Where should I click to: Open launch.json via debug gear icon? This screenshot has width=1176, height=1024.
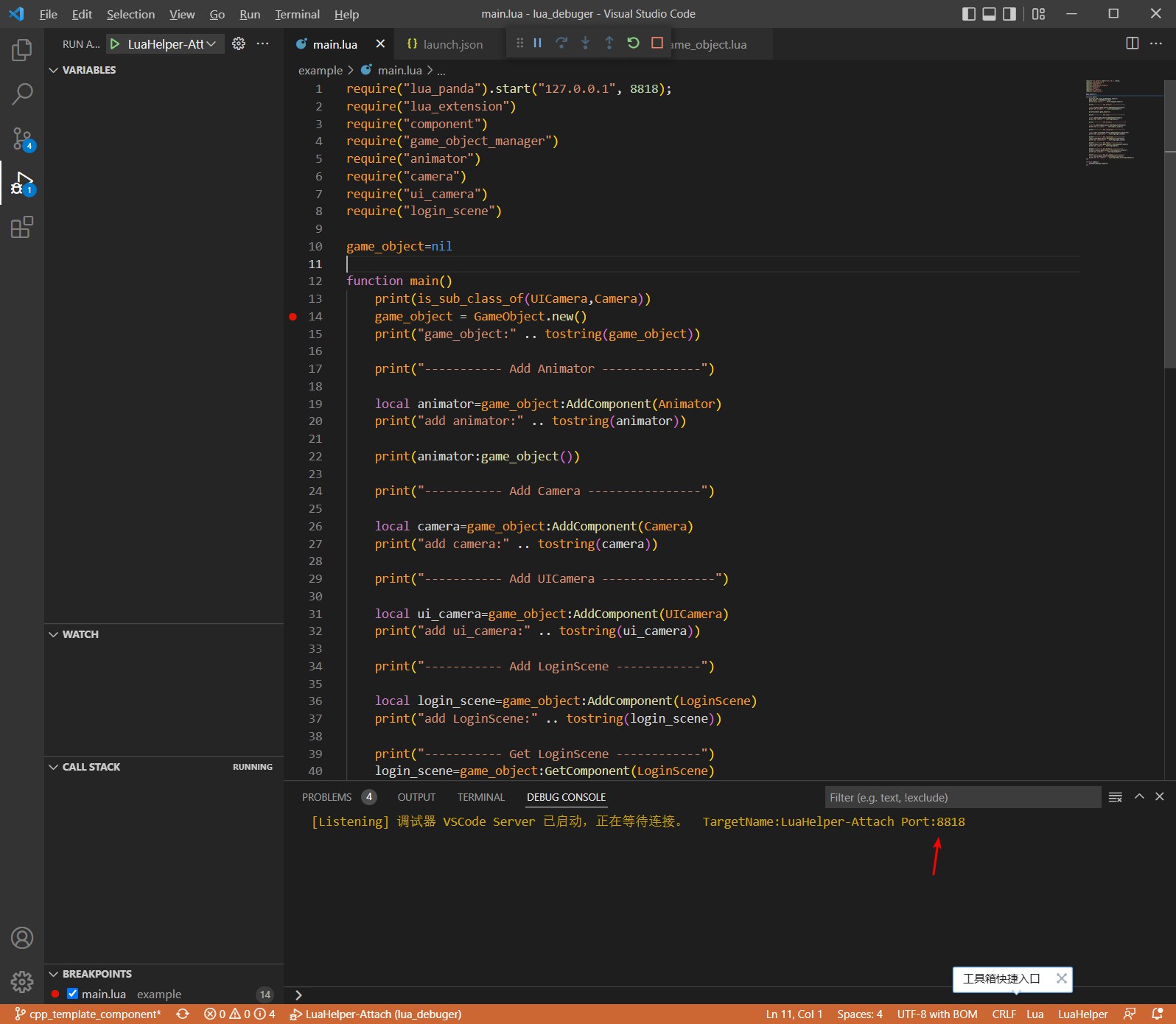[239, 43]
